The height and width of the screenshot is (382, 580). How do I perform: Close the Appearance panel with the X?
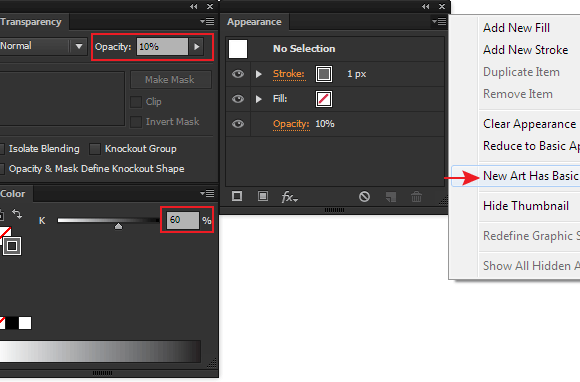(442, 6)
